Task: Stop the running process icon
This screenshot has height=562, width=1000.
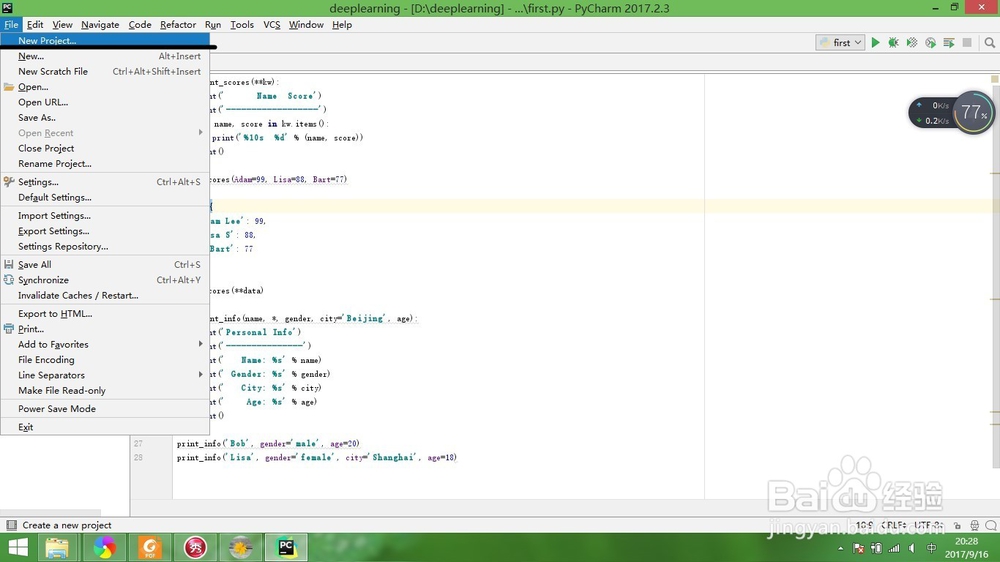Action: click(967, 42)
